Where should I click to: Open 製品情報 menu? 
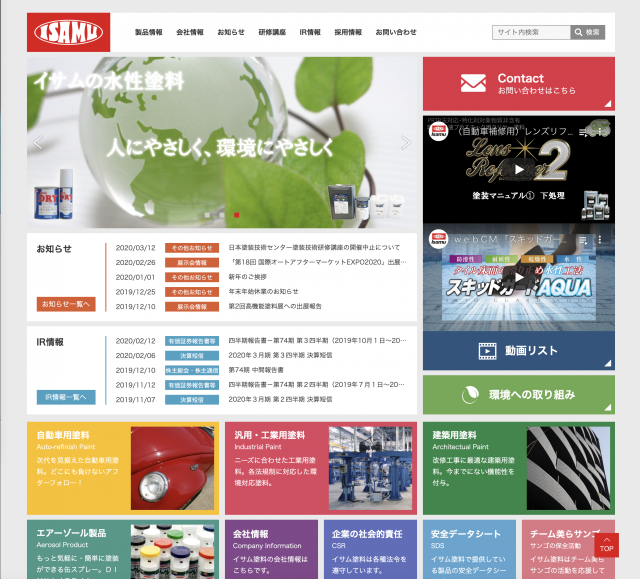pos(149,32)
